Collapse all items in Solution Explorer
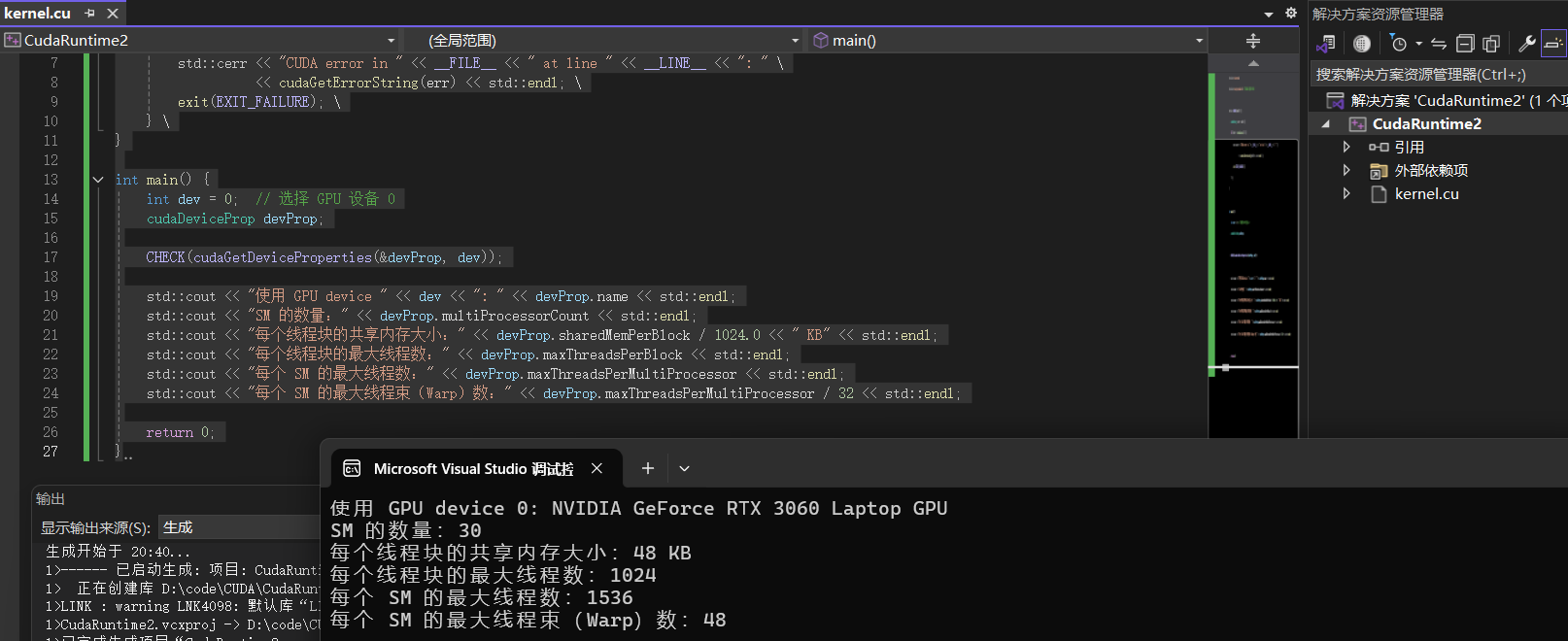This screenshot has height=641, width=1568. [x=1465, y=44]
